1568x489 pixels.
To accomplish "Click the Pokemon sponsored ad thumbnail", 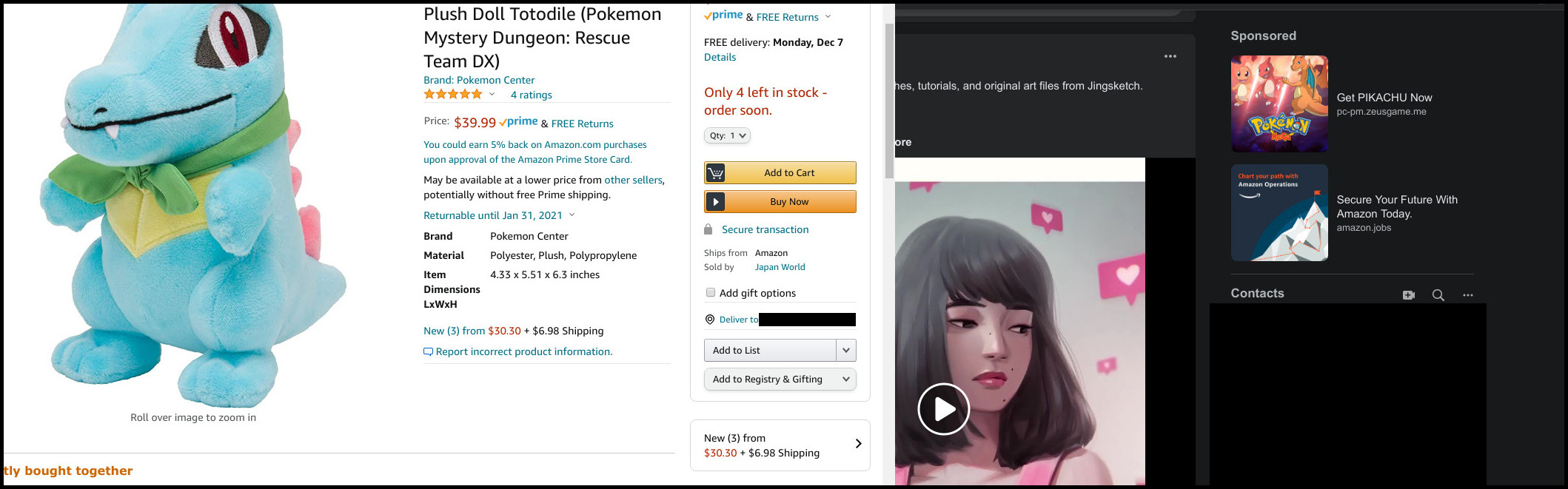I will pos(1279,104).
